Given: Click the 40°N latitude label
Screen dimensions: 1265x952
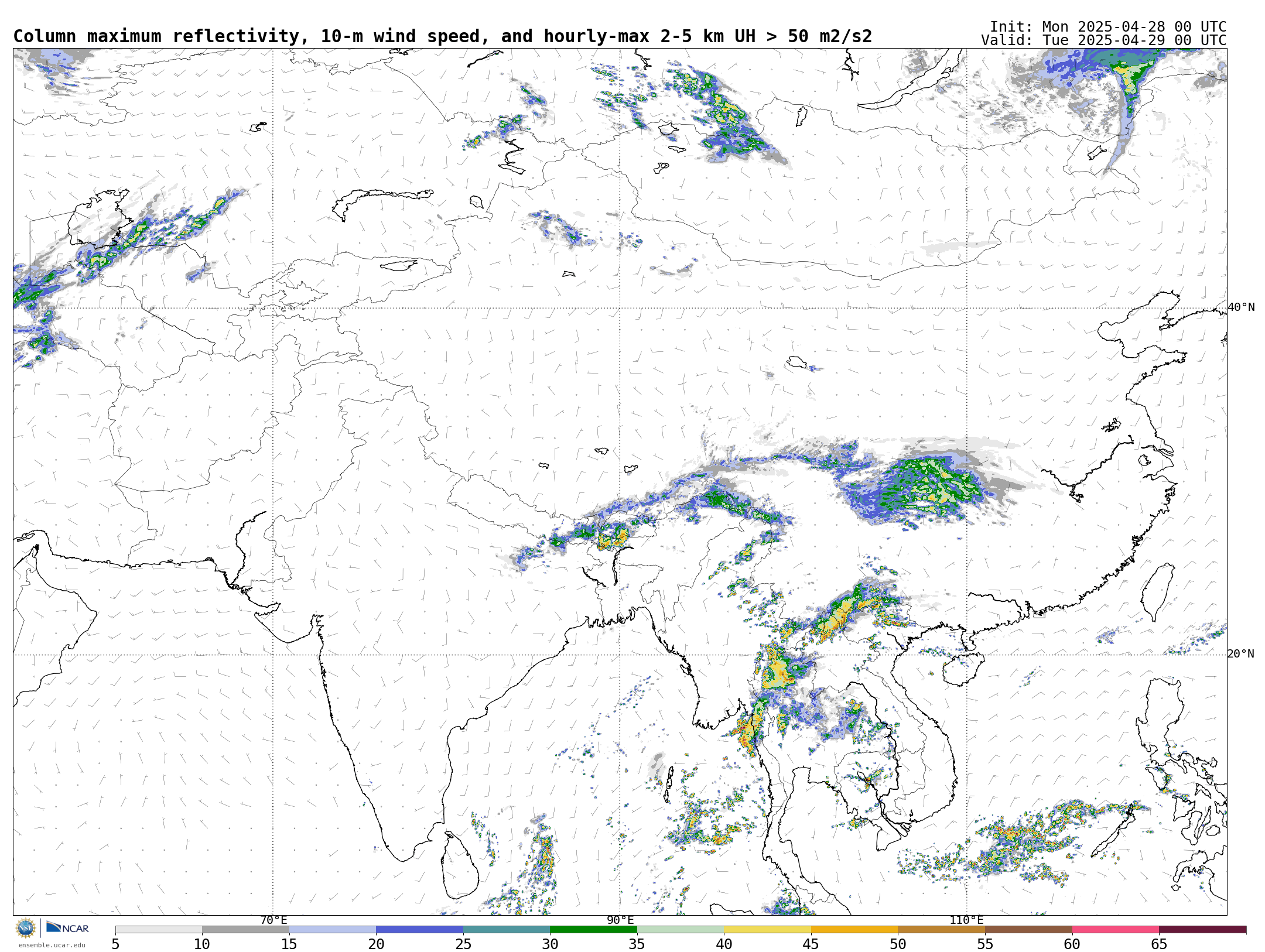Looking at the screenshot, I should [x=1241, y=307].
